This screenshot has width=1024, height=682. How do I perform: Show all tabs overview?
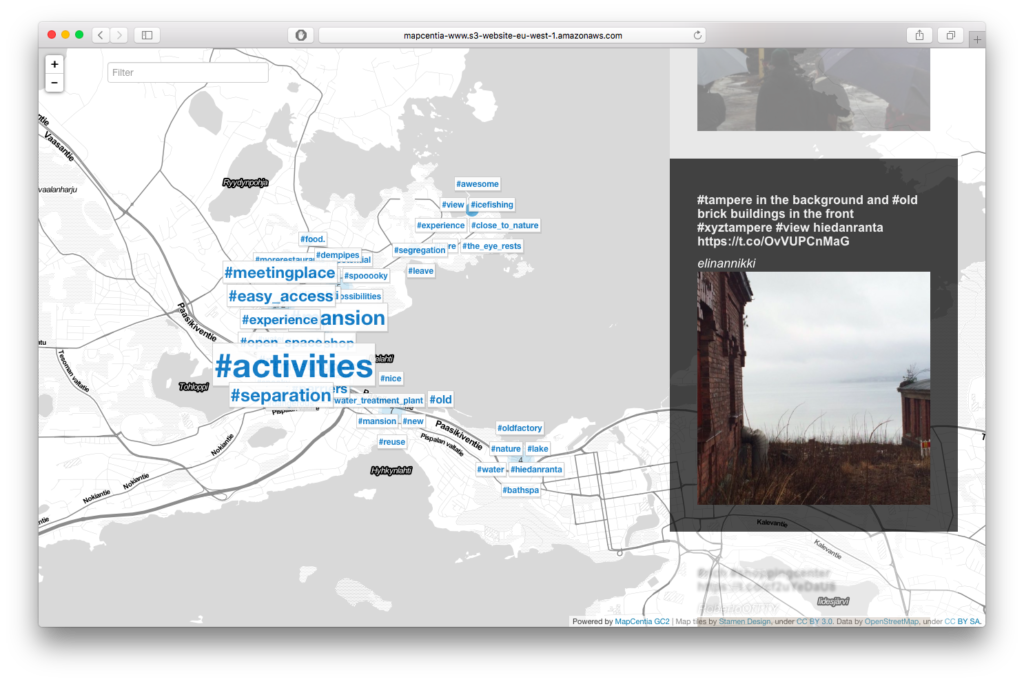pos(951,35)
